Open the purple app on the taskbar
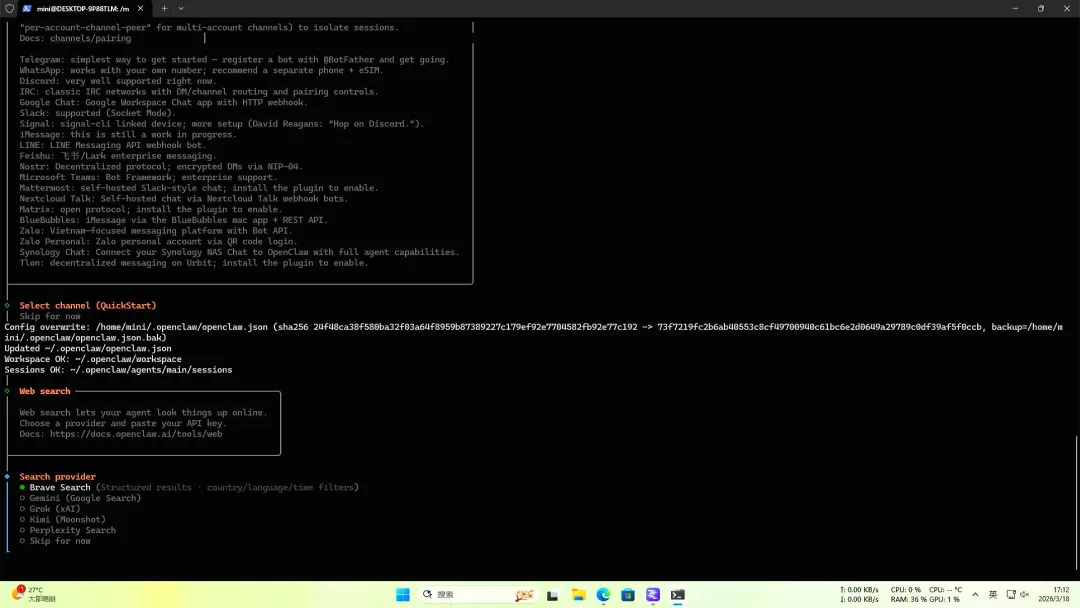This screenshot has height=608, width=1080. [x=653, y=595]
